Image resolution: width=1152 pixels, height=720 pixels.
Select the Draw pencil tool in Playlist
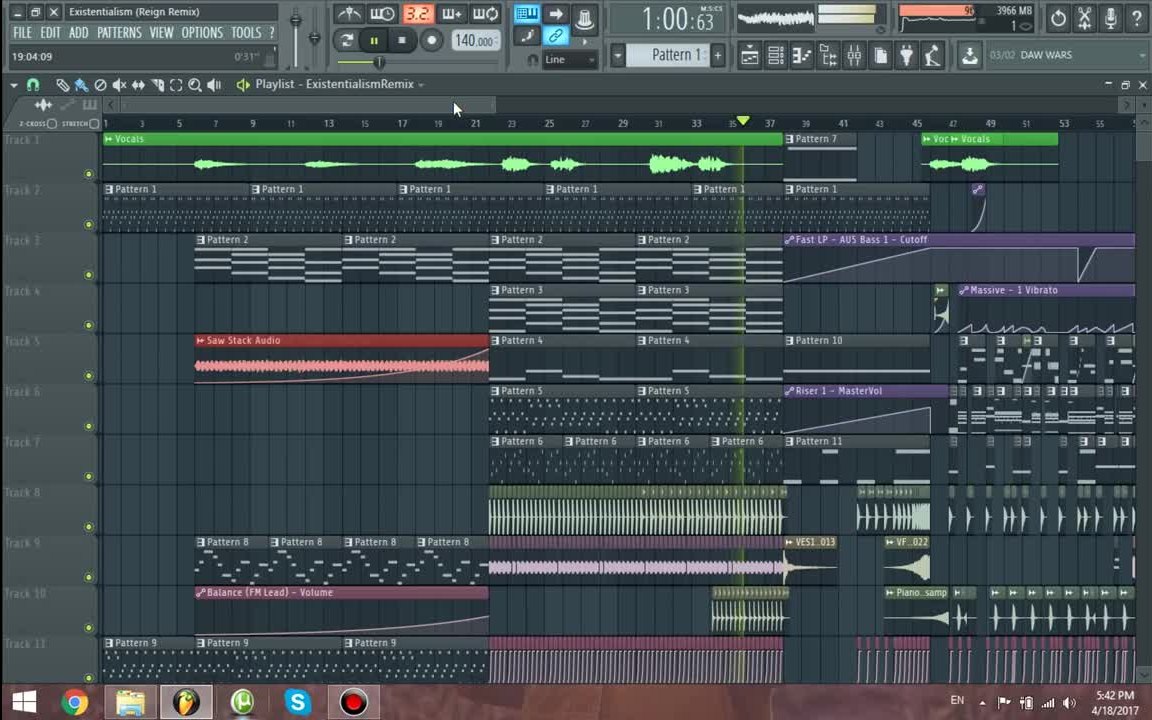pyautogui.click(x=62, y=85)
